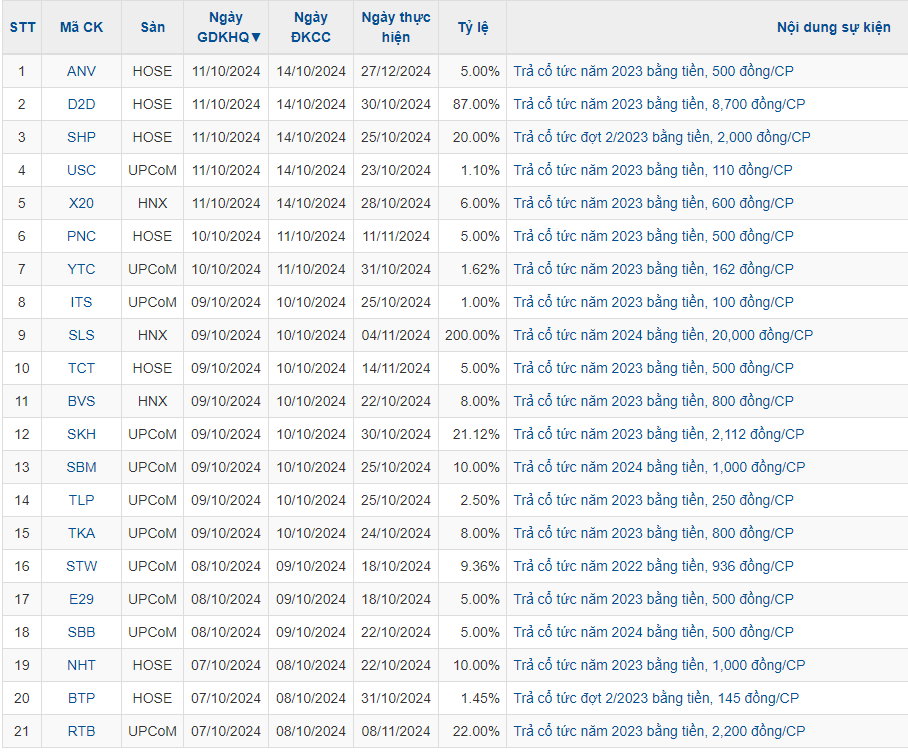Click the Ngày thực hiện column header

click(x=396, y=28)
